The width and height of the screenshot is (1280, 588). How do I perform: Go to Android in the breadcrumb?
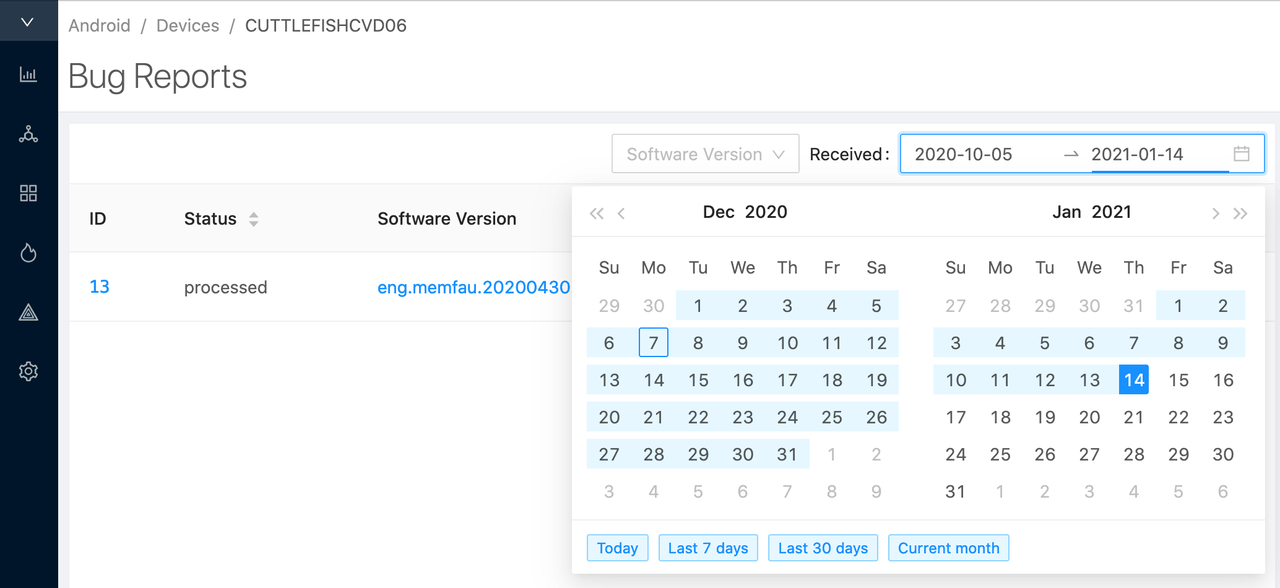99,26
